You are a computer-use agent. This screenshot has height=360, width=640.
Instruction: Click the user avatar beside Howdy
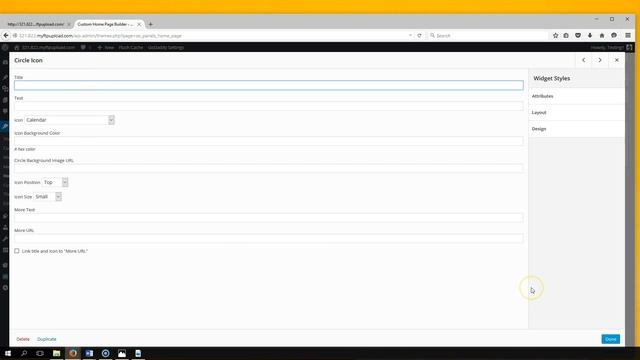pos(629,47)
